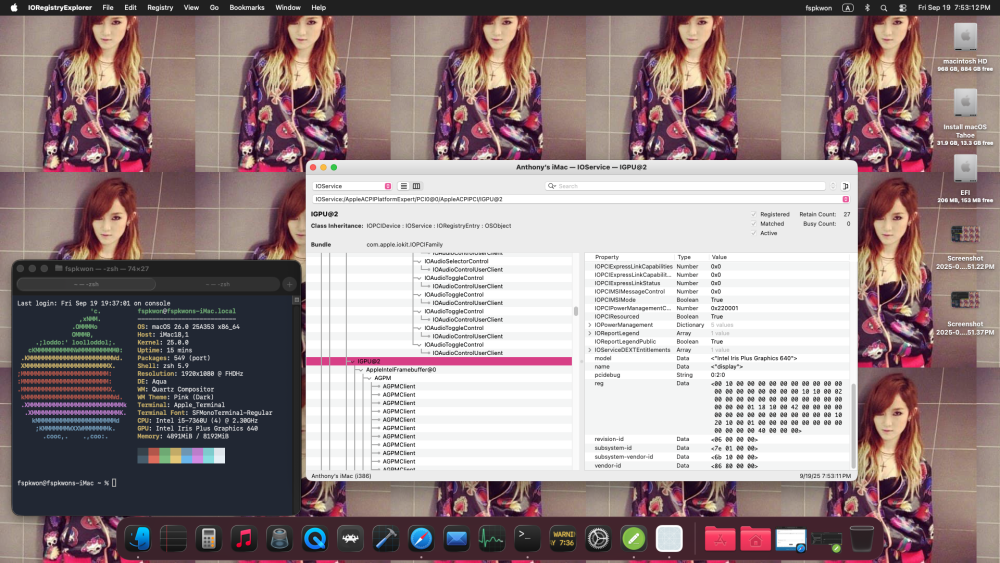Open the Go menu
Image resolution: width=1000 pixels, height=563 pixels.
tap(214, 8)
